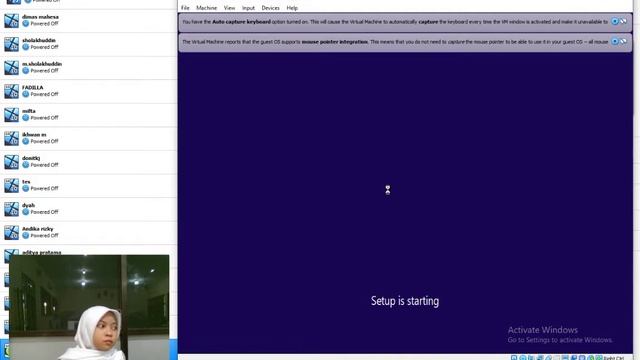
Task: Suppress future mouse pointer integration notifications
Action: coord(623,41)
